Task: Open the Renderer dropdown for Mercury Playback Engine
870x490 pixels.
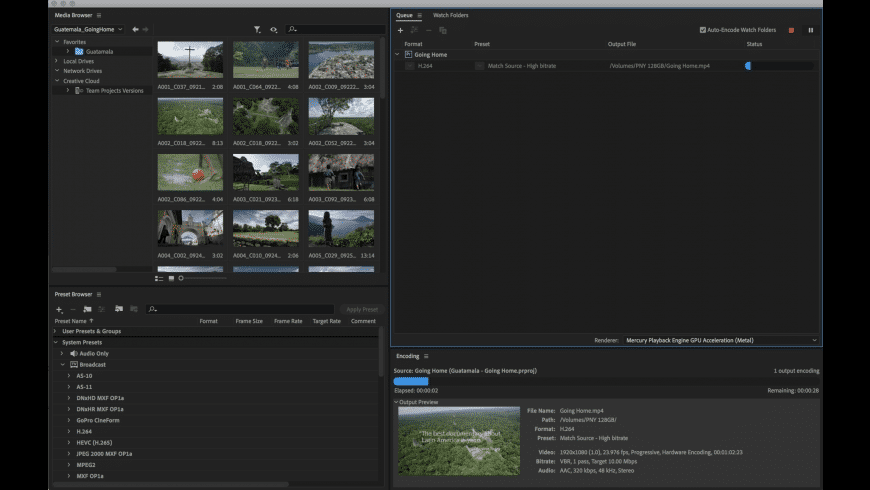Action: pyautogui.click(x=718, y=340)
